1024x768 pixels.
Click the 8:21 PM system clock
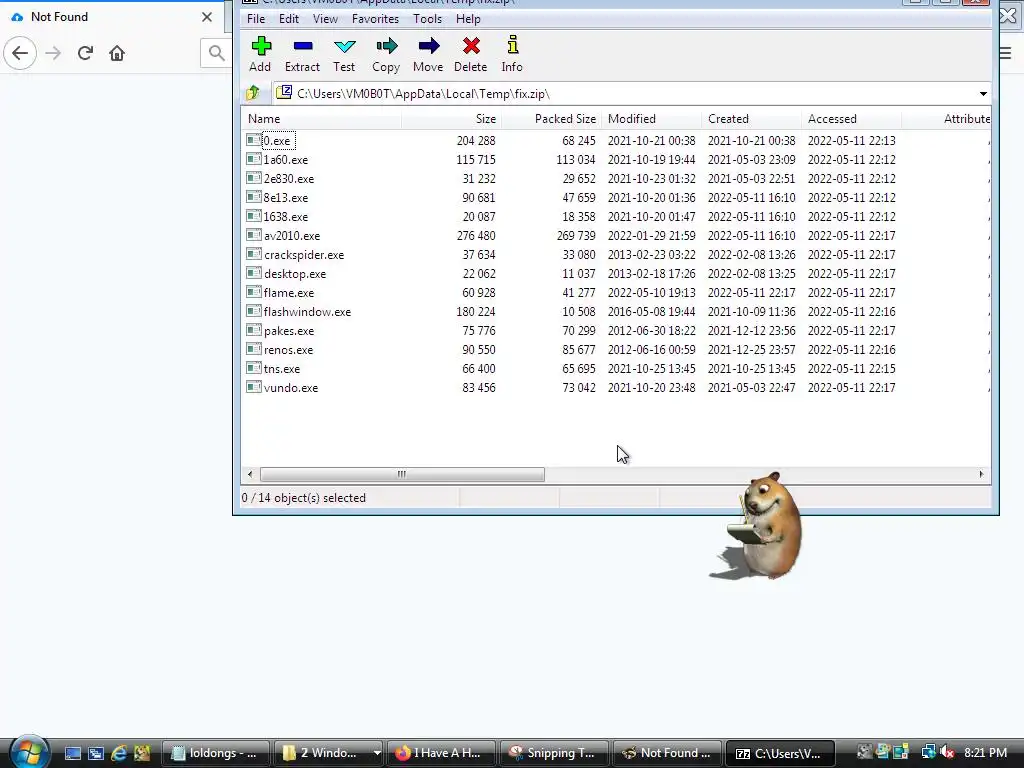coord(985,752)
